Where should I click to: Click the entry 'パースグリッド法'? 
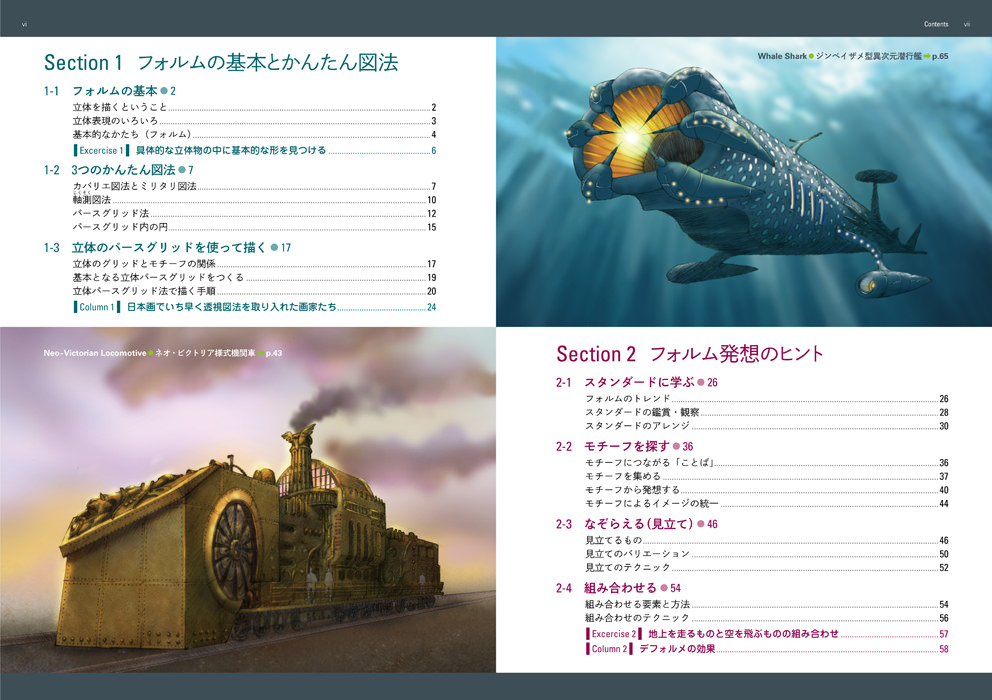coord(254,214)
